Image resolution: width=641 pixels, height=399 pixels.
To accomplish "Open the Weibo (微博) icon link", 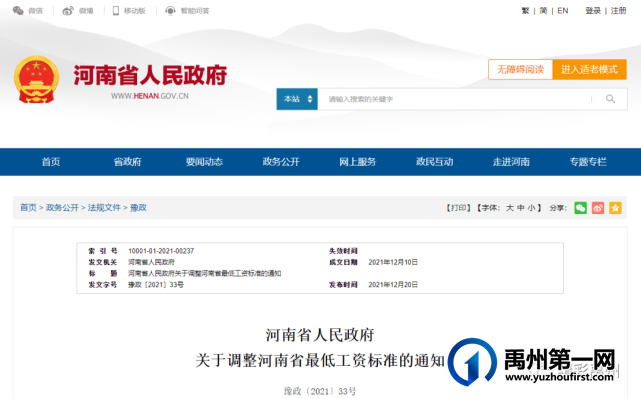I will 68,11.
